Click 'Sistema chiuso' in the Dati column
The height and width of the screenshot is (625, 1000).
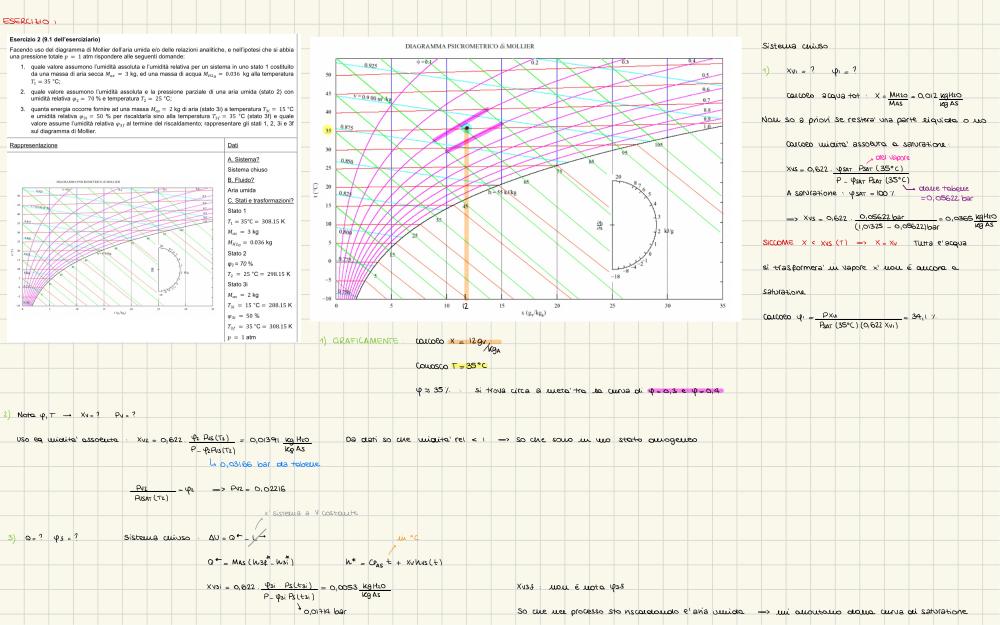247,170
